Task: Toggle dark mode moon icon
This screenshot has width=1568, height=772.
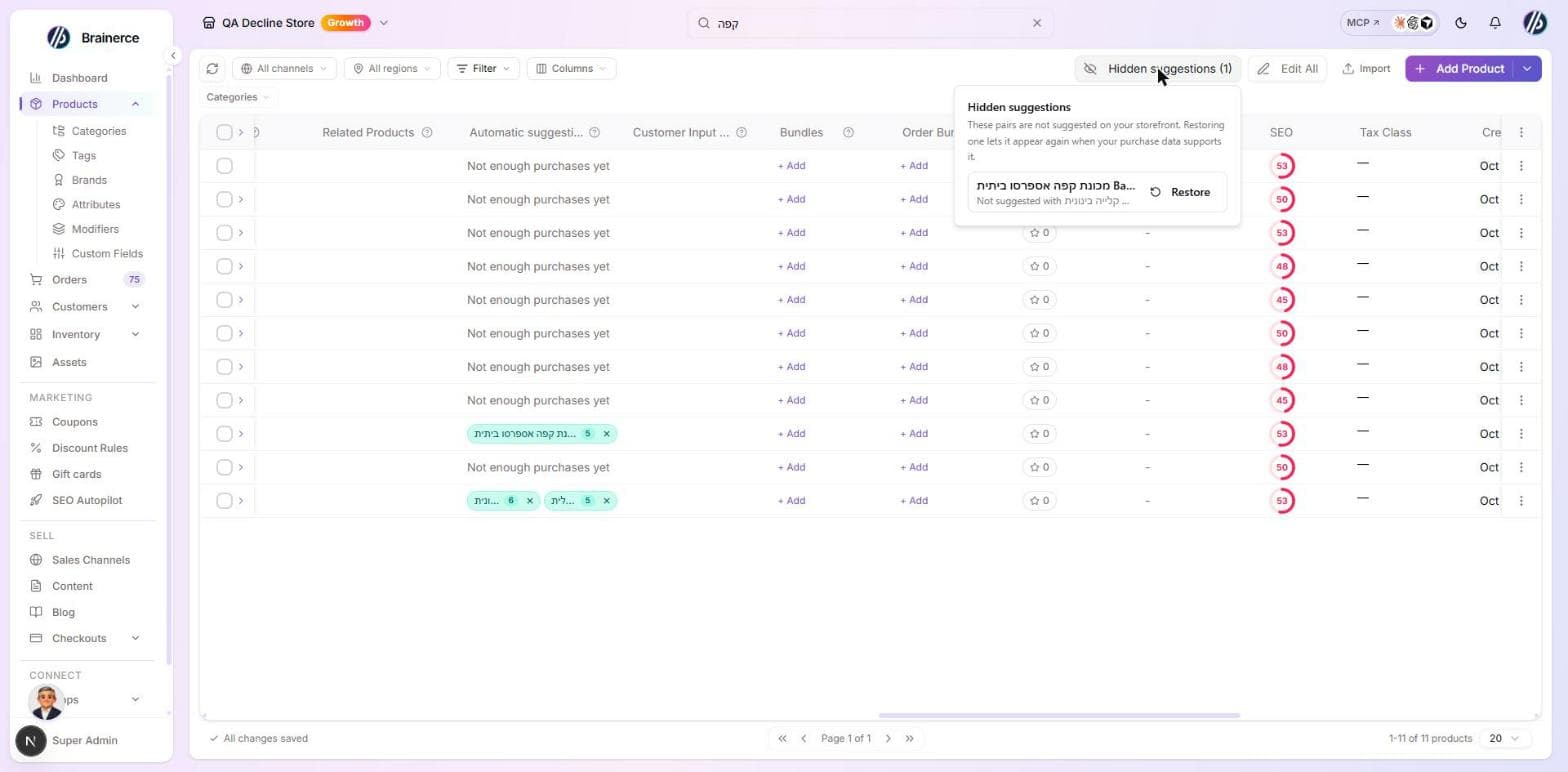Action: coord(1461,23)
